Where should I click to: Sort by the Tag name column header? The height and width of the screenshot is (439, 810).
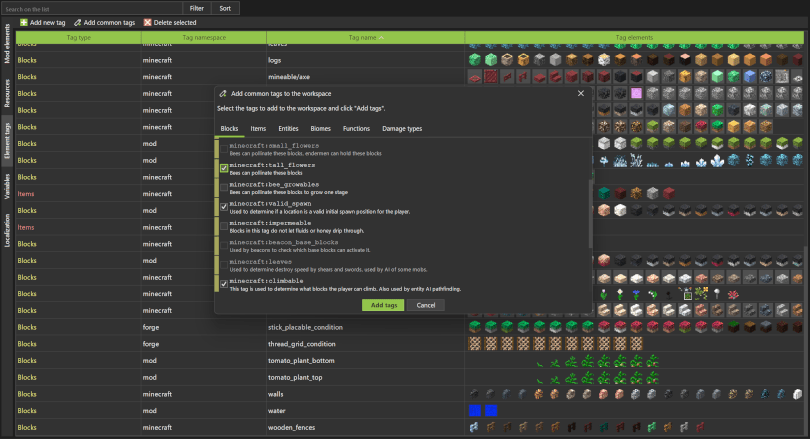[x=365, y=37]
